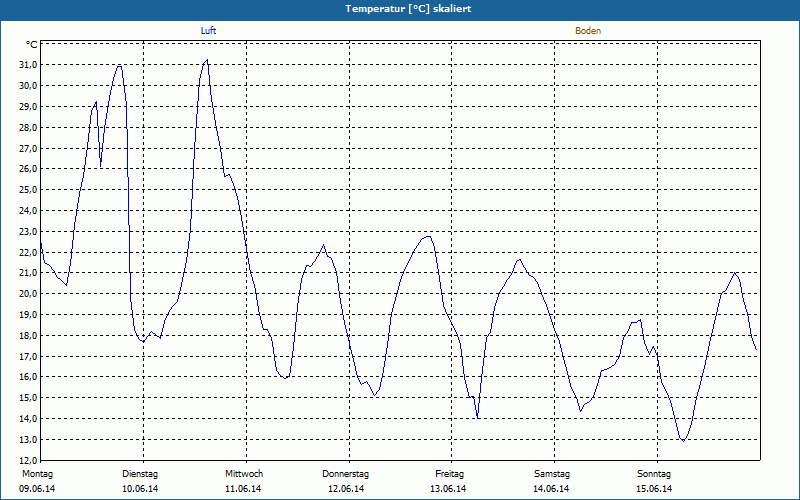Click the chart title 'Temperatur [°C] skaliert'
The image size is (800, 500).
tap(408, 9)
